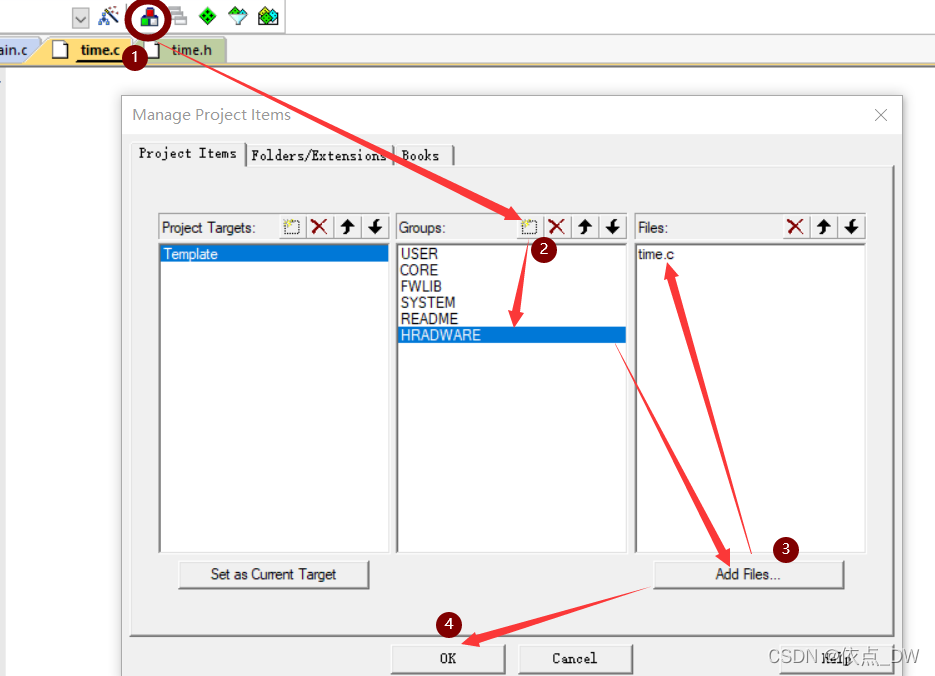Delete selected Project Target

[x=319, y=227]
